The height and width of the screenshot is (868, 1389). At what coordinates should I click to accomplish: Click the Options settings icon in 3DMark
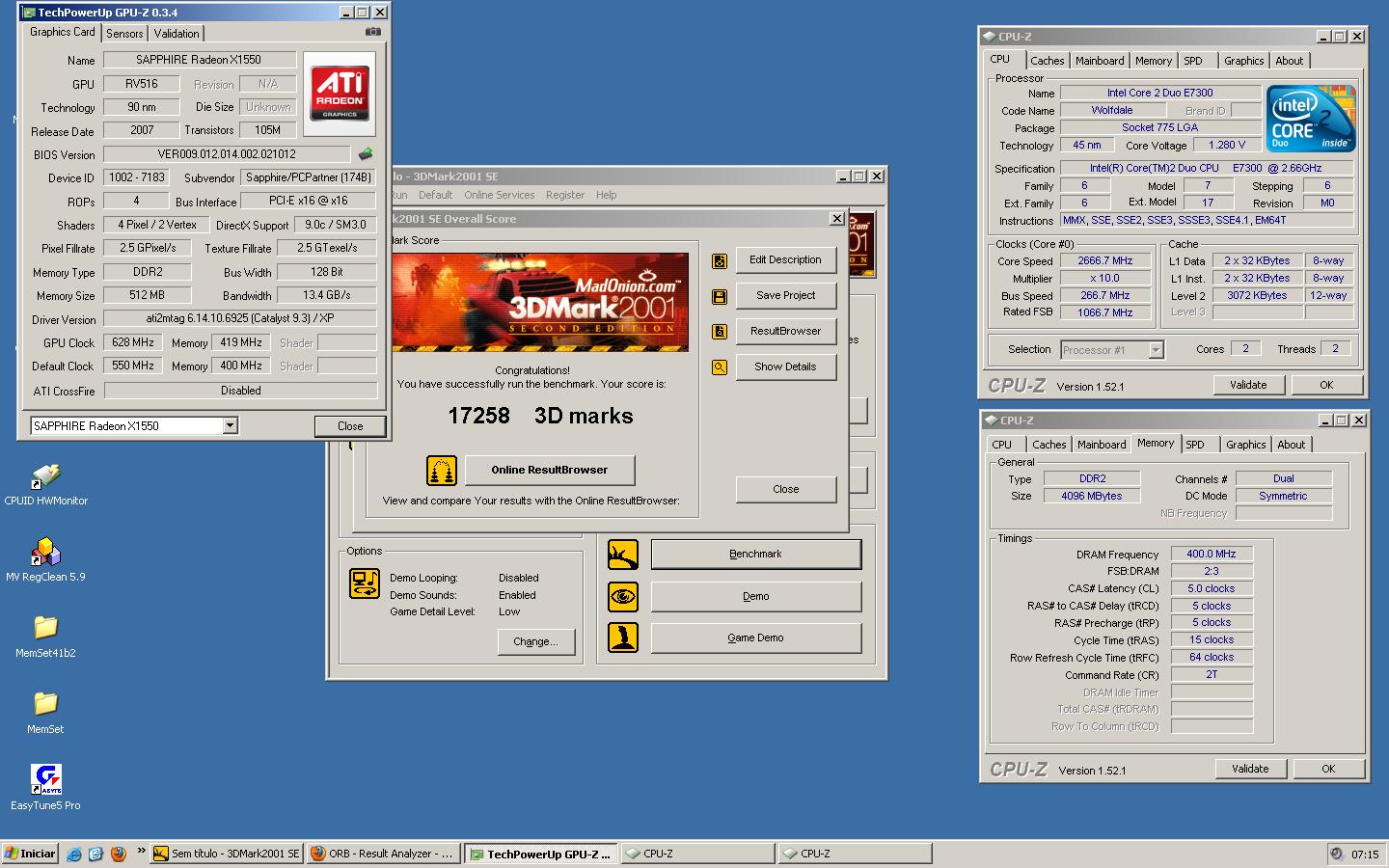point(365,583)
